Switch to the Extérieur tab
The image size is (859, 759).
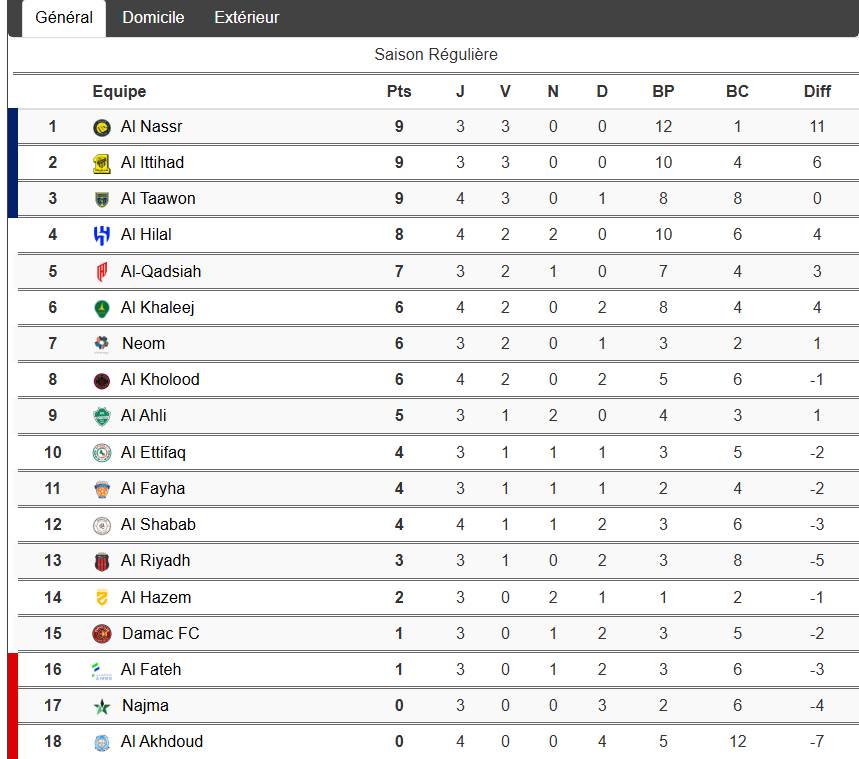point(246,18)
